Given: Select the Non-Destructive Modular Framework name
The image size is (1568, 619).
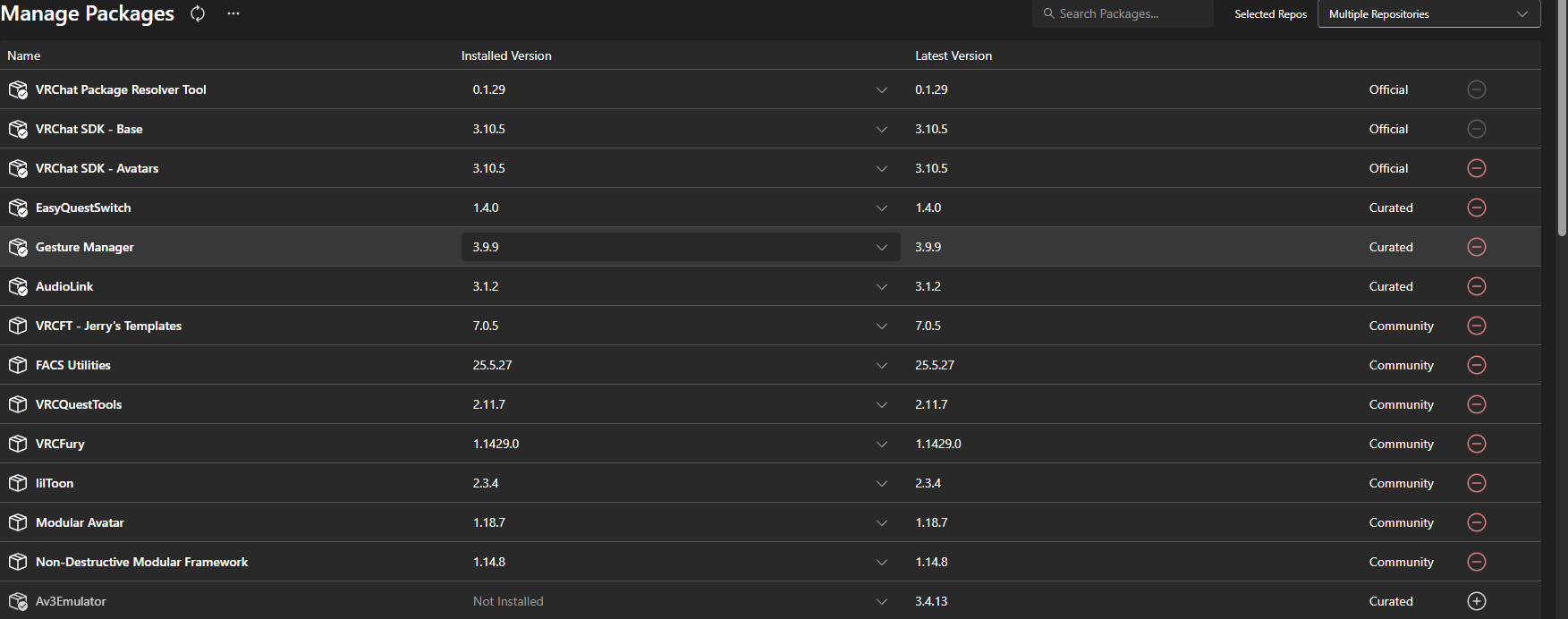Looking at the screenshot, I should tap(142, 562).
